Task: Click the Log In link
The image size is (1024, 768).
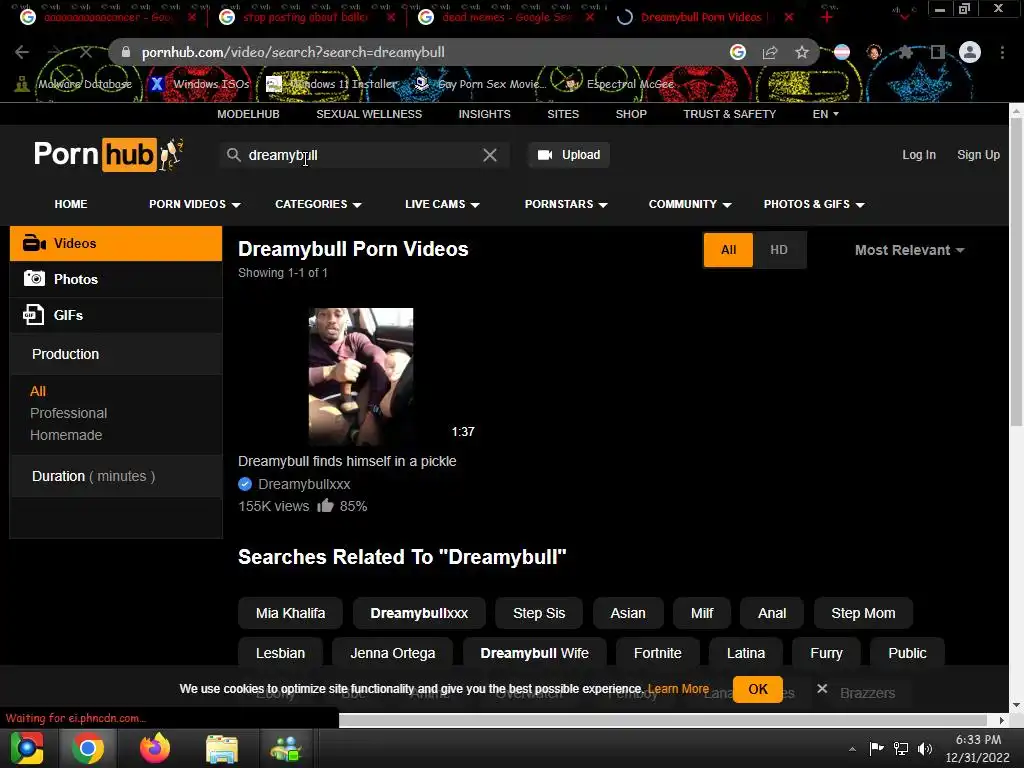Action: pos(919,155)
